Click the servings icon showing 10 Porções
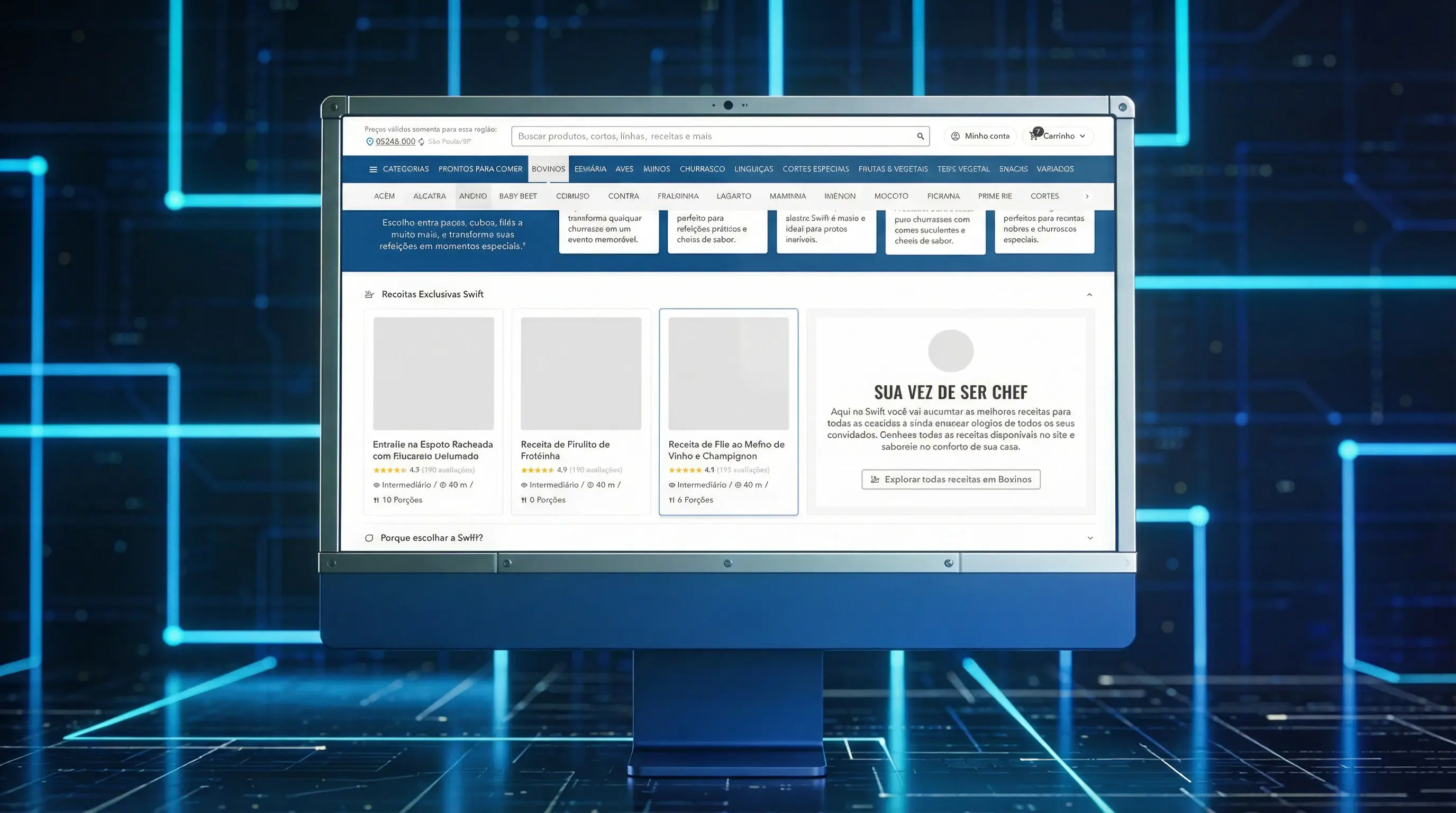Image resolution: width=1456 pixels, height=813 pixels. coord(377,500)
